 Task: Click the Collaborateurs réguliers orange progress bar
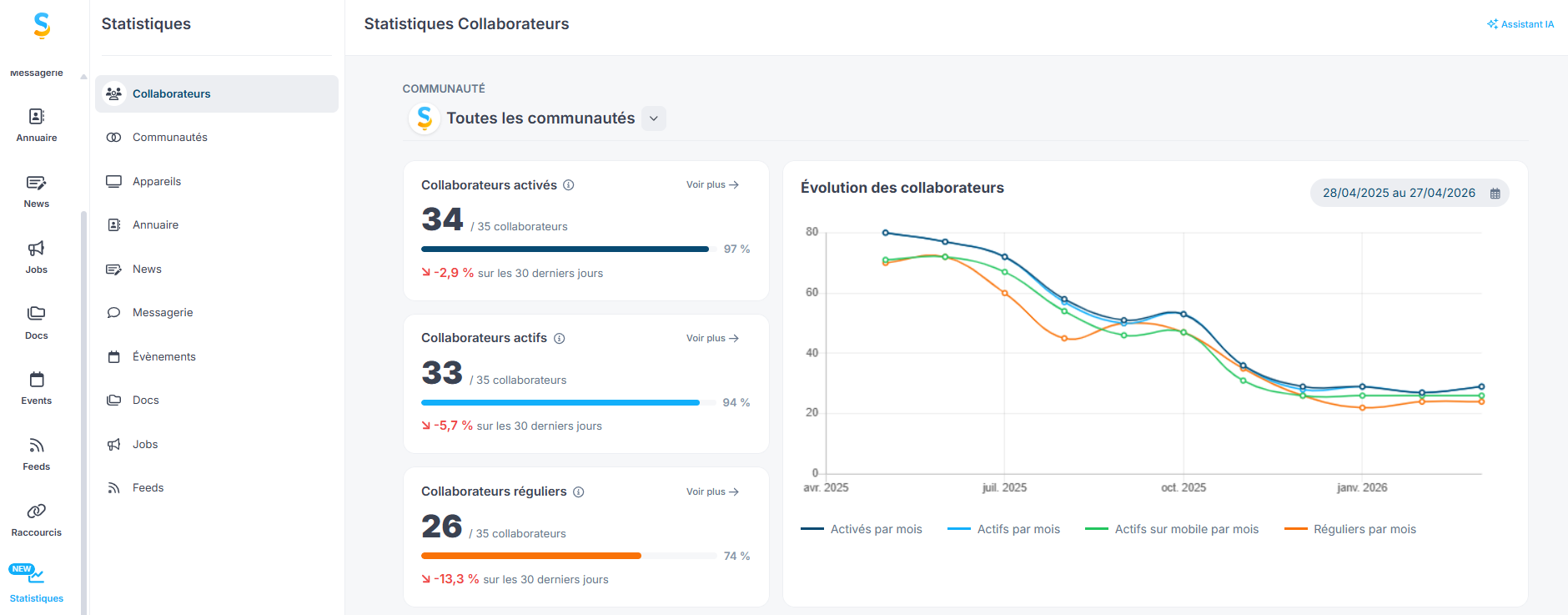[531, 556]
